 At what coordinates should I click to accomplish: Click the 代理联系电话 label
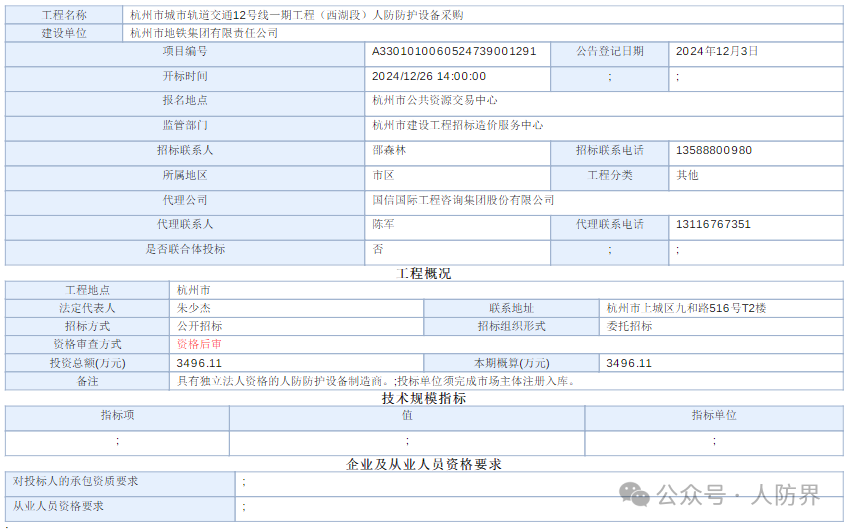(x=610, y=224)
